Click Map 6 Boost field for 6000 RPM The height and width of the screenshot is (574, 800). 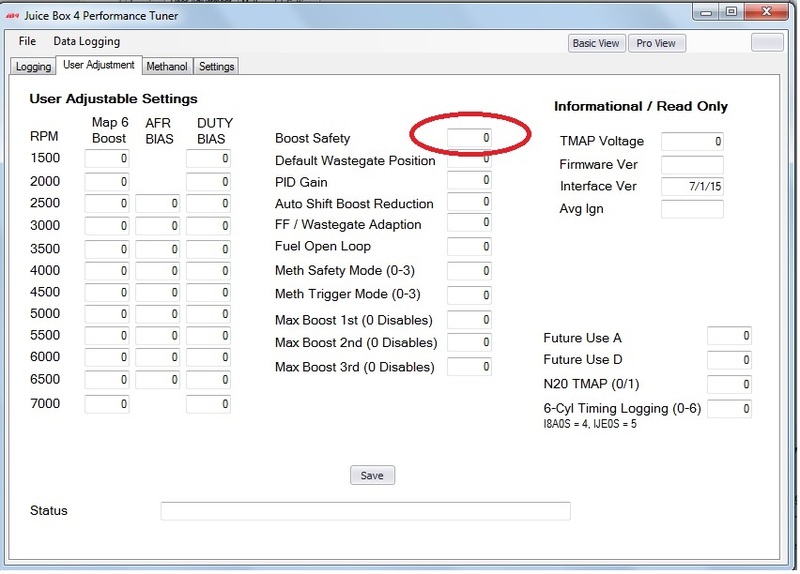pos(107,357)
